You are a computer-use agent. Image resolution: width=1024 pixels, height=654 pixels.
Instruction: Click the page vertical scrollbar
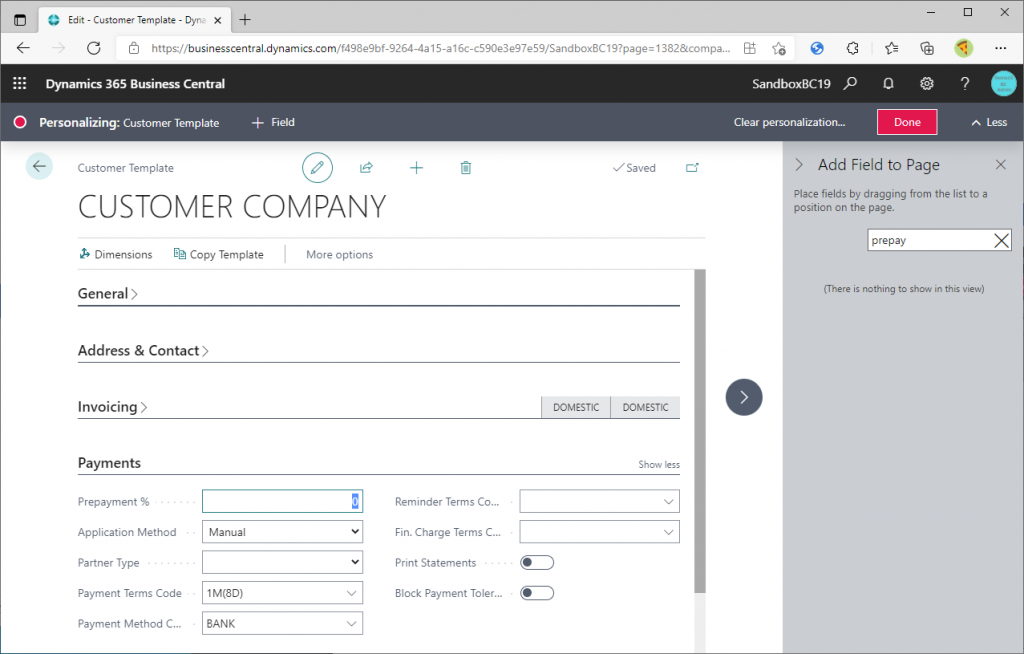point(699,431)
